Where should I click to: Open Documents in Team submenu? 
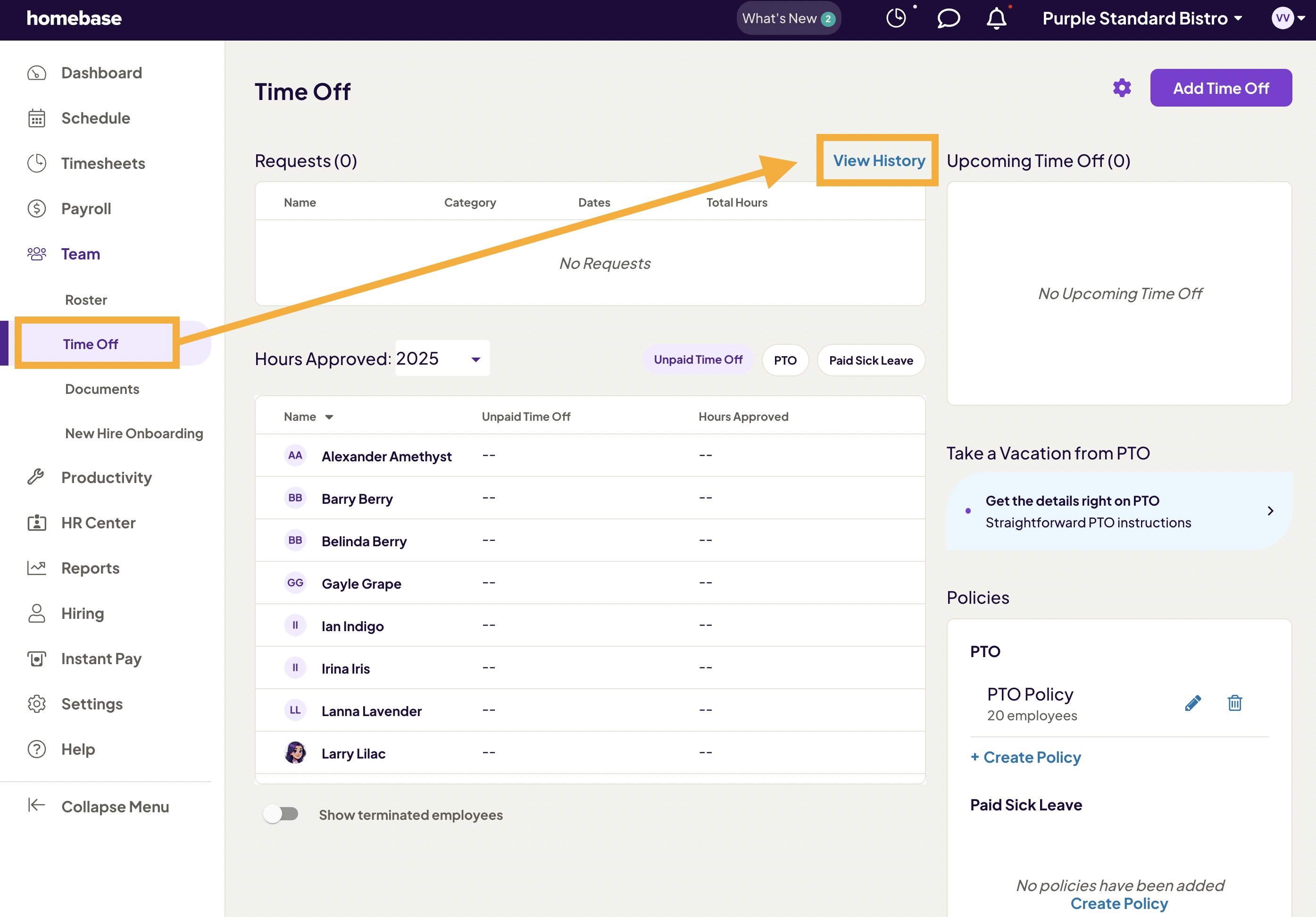point(102,389)
